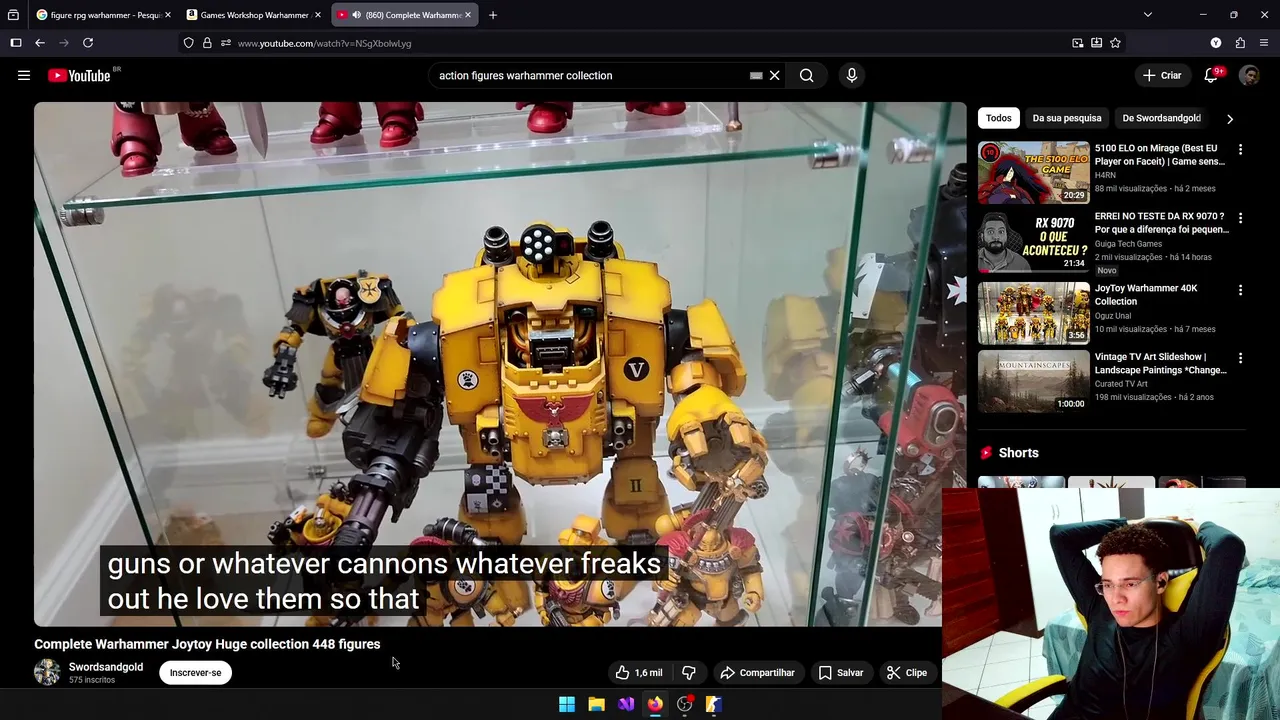Toggle the browser sidebar icon
The height and width of the screenshot is (720, 1280).
pos(16,43)
